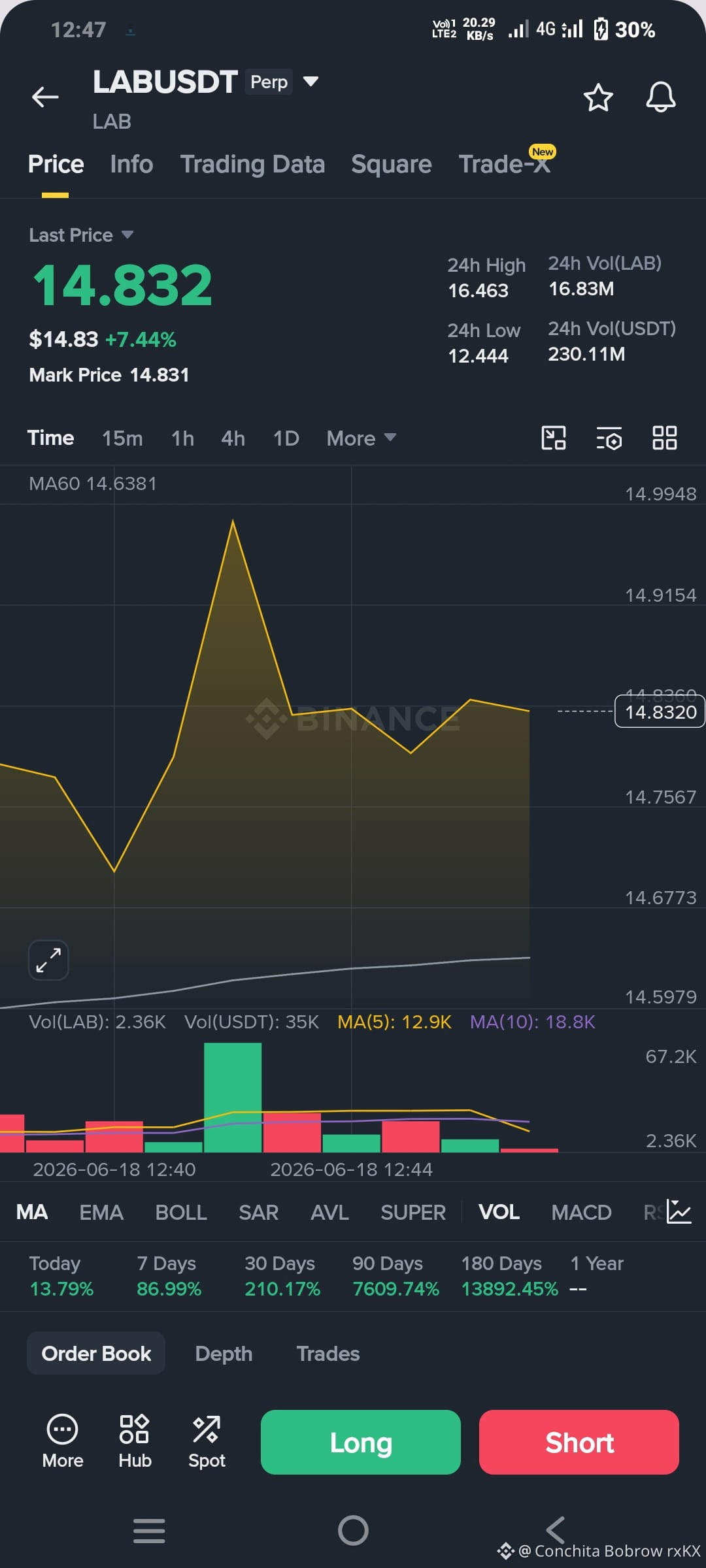Tap the red Short button
Viewport: 706px width, 1568px height.
tap(579, 1442)
